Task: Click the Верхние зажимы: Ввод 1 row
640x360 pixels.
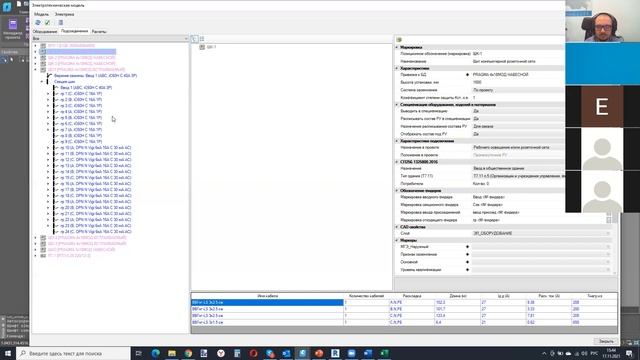Action: click(x=95, y=76)
